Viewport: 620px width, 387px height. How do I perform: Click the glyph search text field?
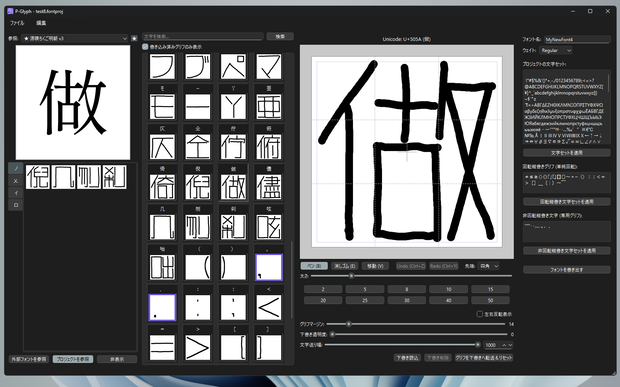click(x=203, y=36)
